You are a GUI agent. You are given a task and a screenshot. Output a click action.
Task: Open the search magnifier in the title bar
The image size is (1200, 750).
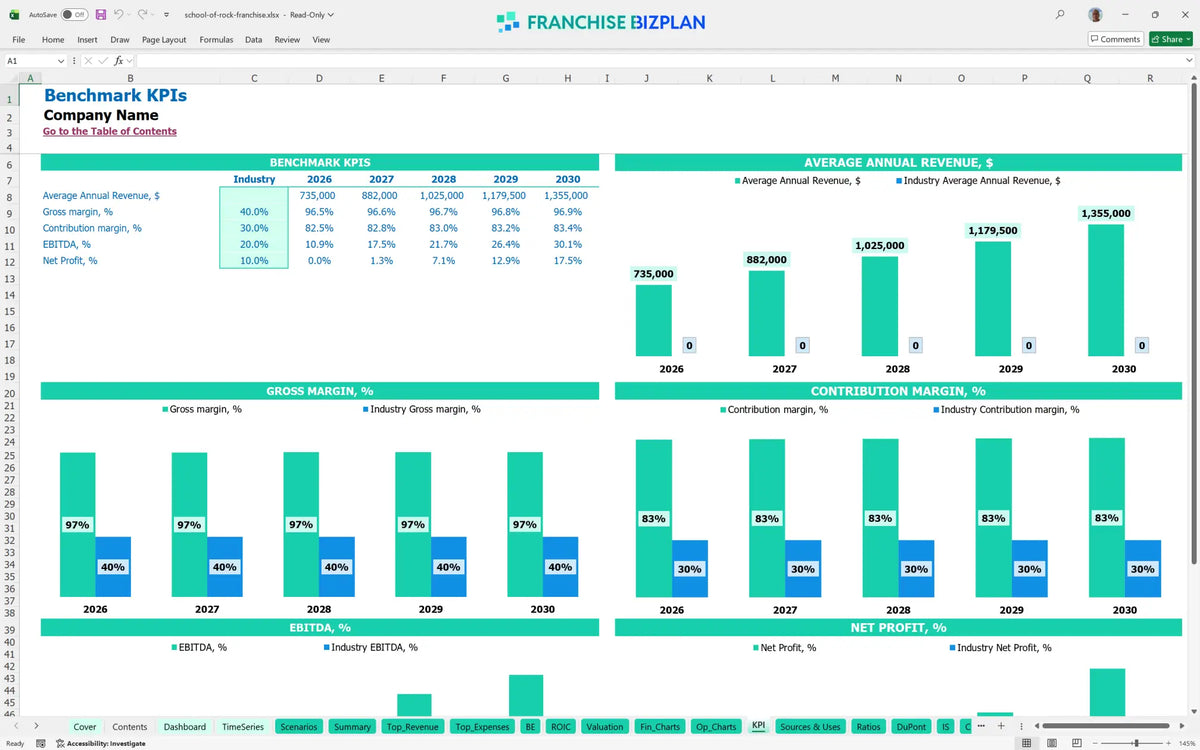1060,15
